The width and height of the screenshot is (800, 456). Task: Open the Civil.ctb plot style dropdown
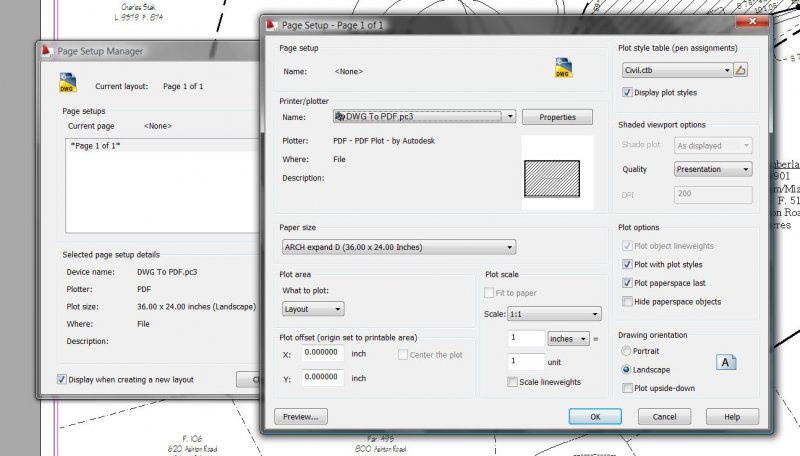click(x=677, y=70)
